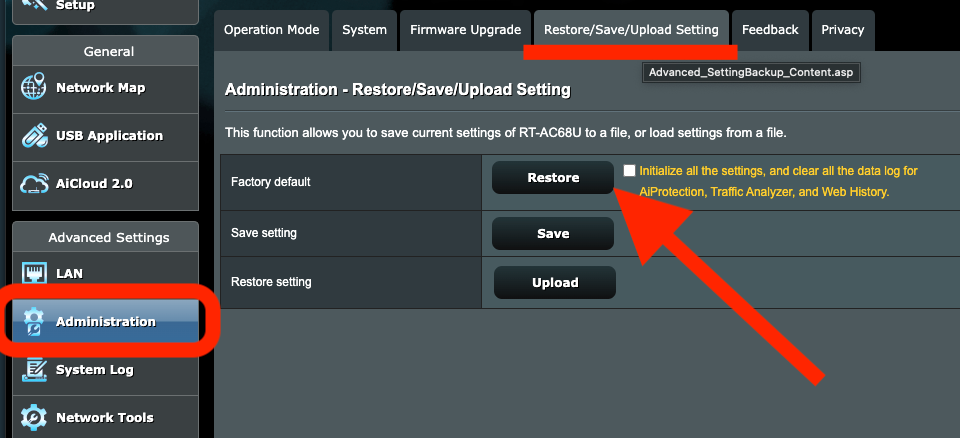Open the System Log menu label
This screenshot has width=960, height=438.
tap(94, 370)
